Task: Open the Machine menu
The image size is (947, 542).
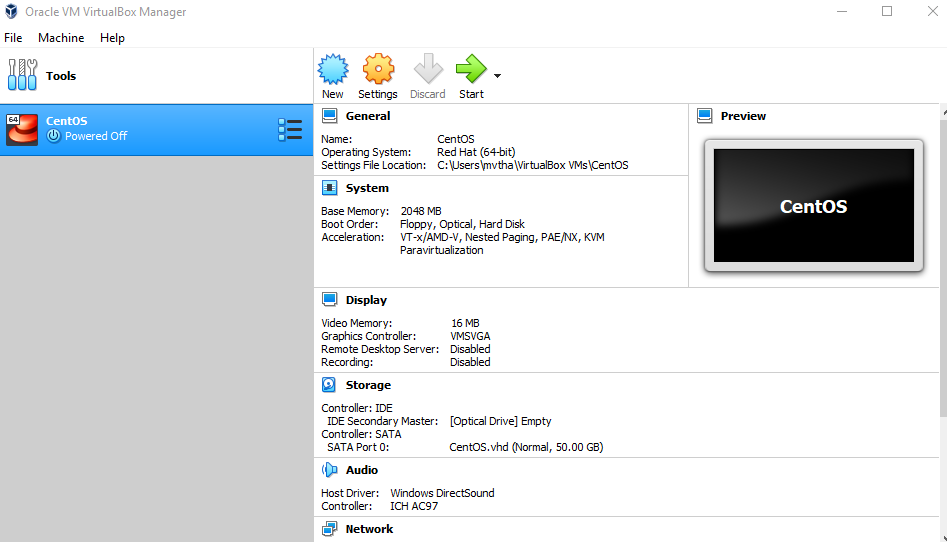Action: tap(61, 37)
